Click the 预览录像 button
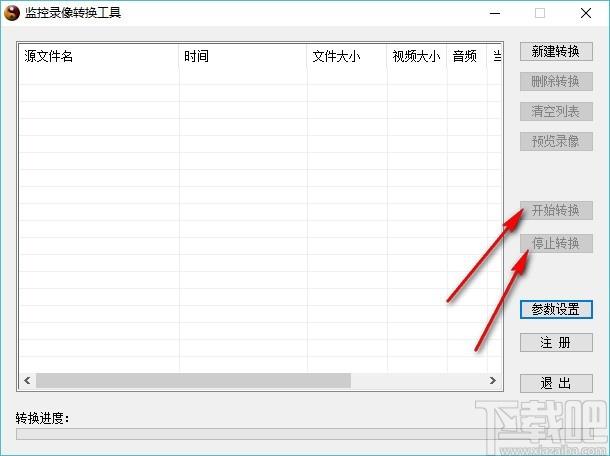The width and height of the screenshot is (610, 456). [x=556, y=141]
